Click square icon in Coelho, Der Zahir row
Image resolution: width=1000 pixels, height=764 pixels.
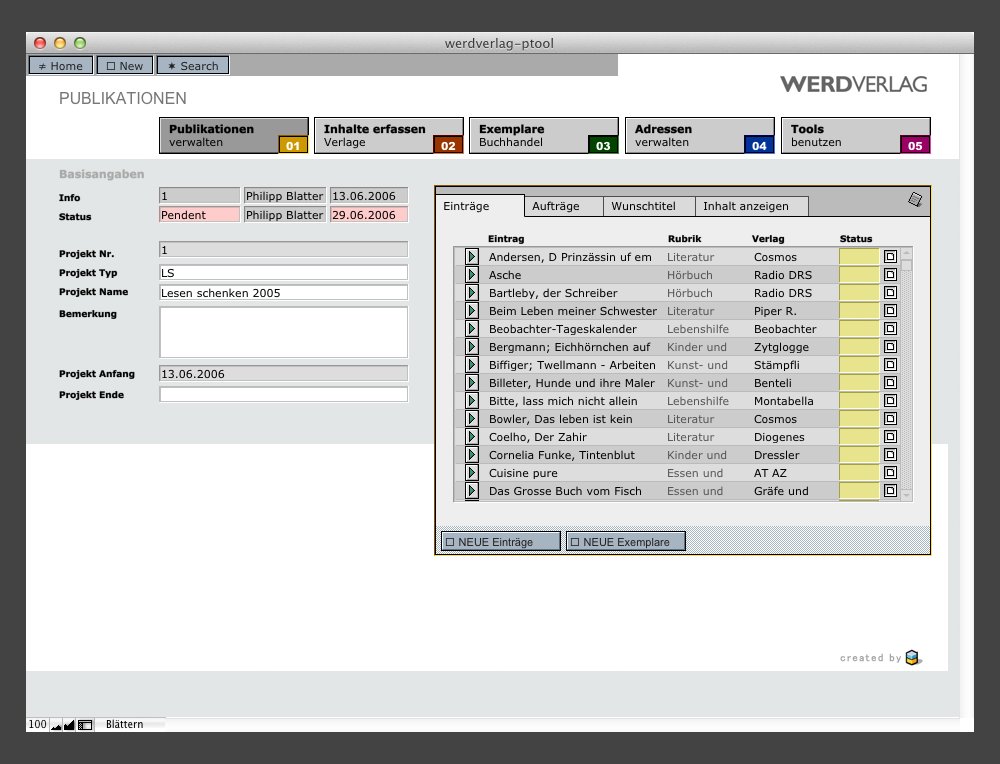[890, 437]
